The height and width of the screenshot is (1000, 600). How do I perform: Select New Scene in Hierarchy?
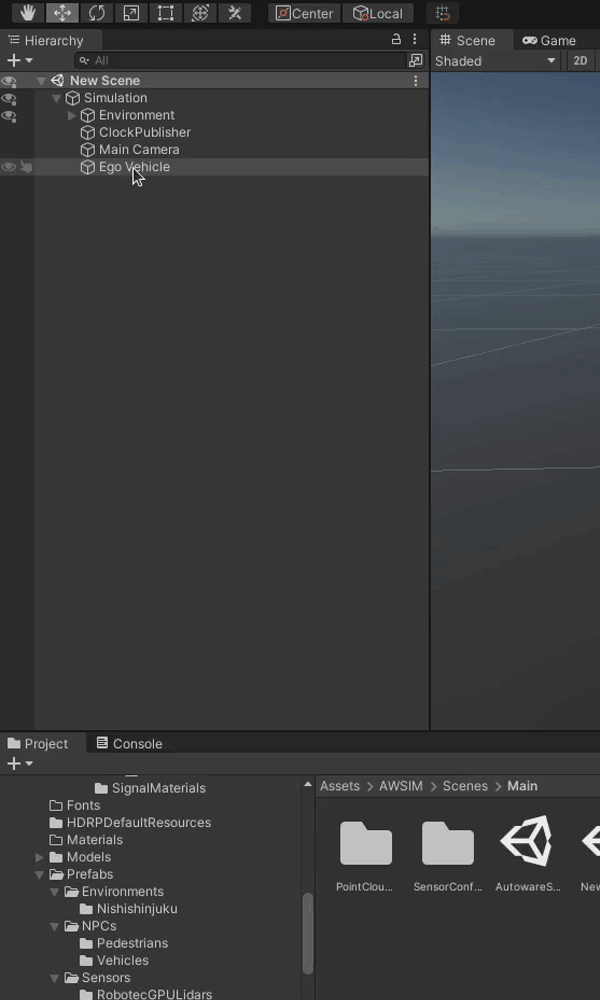tap(105, 80)
